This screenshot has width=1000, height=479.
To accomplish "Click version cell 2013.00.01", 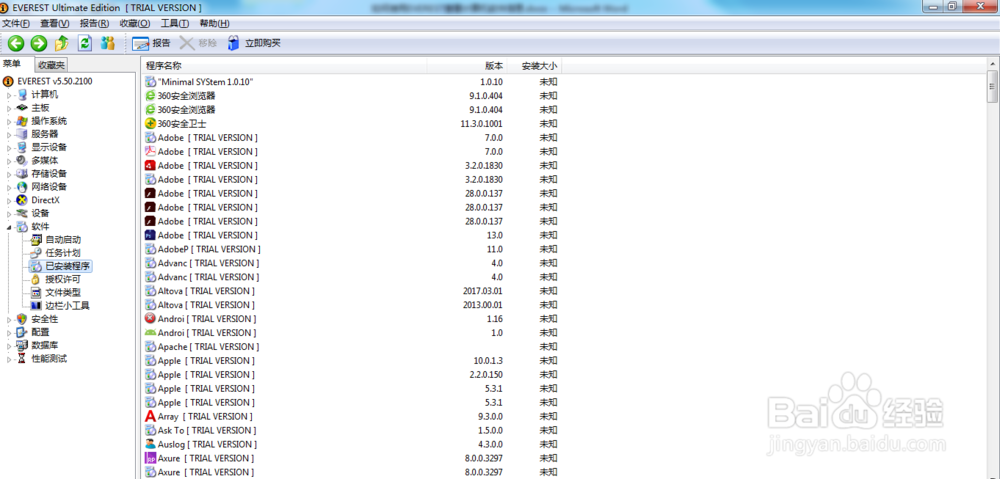I will 483,305.
